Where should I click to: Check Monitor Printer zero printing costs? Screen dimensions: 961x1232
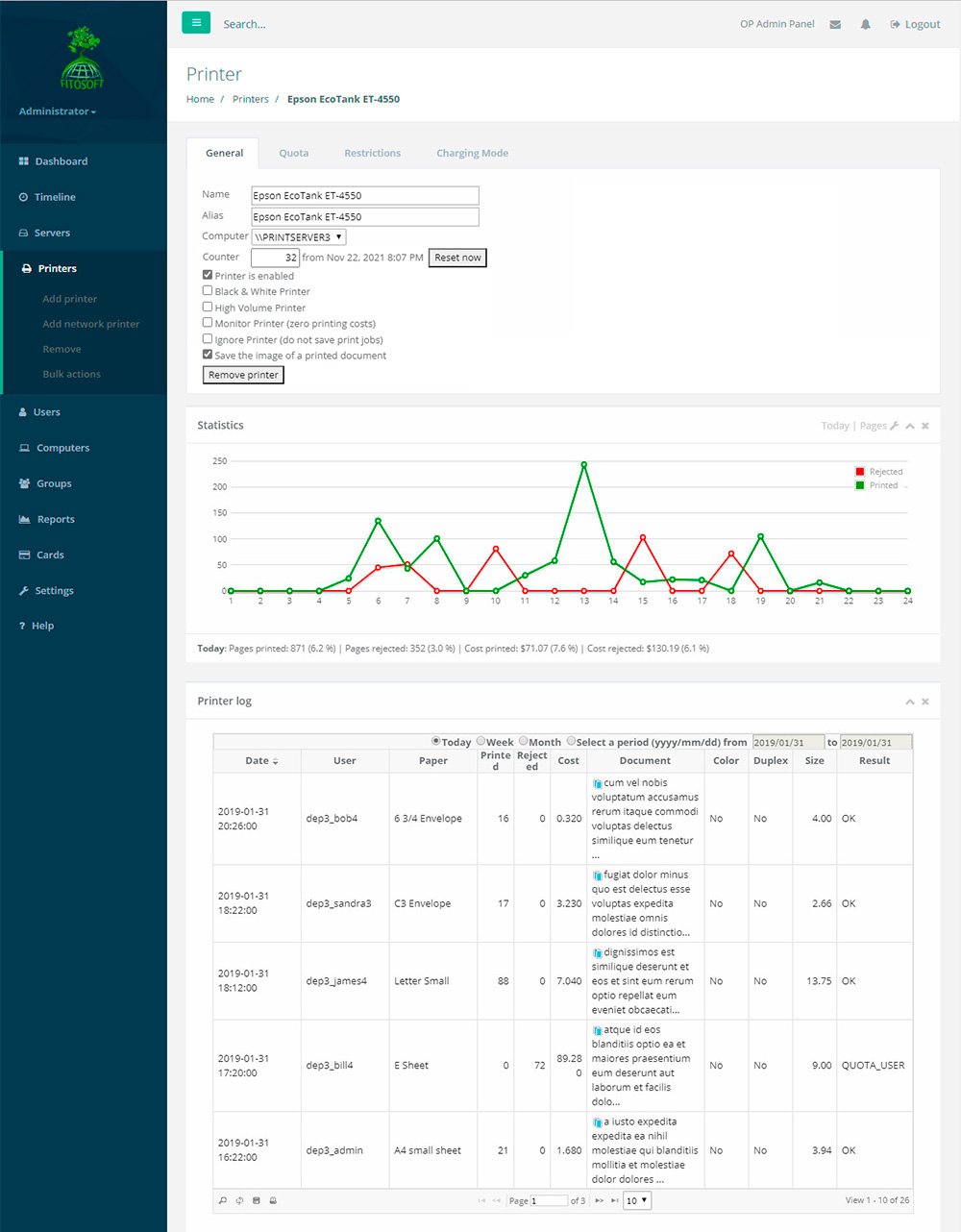pos(208,323)
